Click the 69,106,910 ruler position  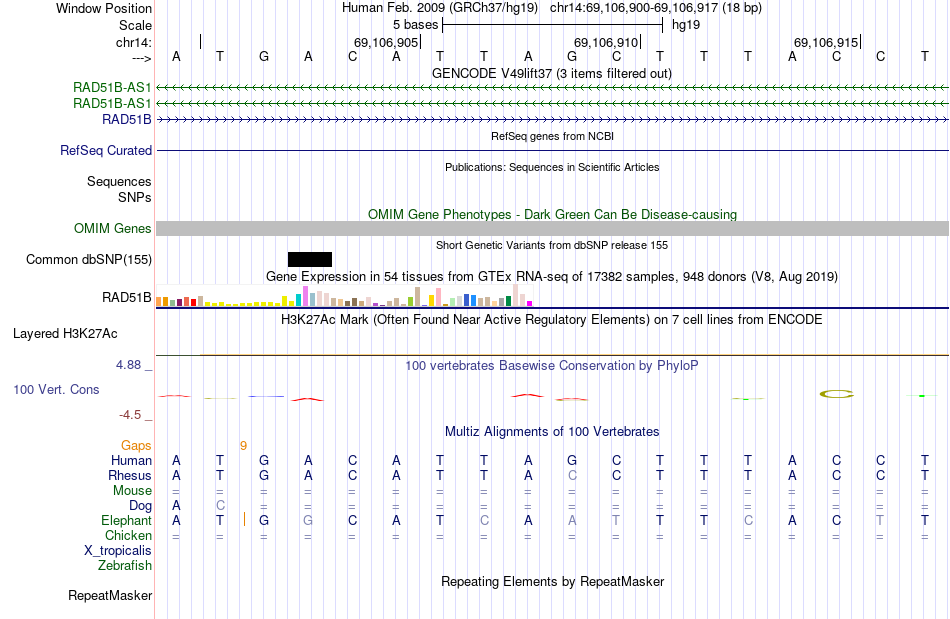[606, 42]
